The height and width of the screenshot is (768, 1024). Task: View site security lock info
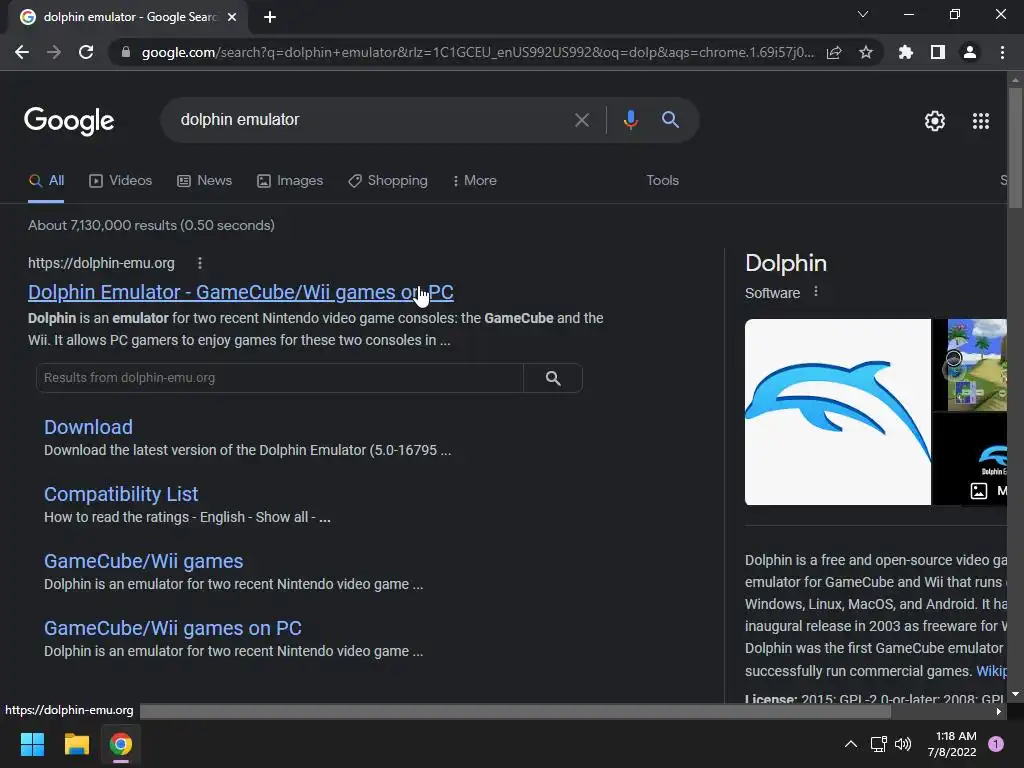(x=126, y=52)
